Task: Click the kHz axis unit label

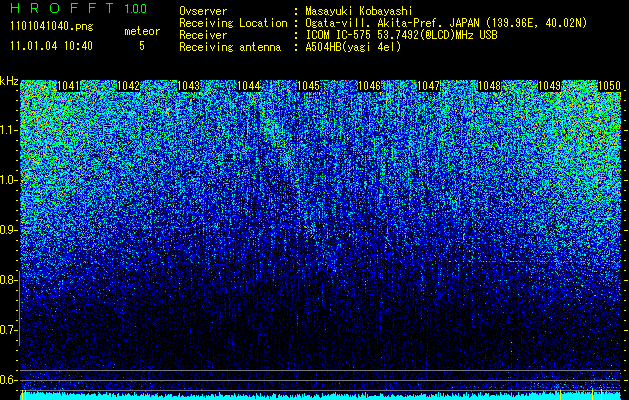Action: 9,81
